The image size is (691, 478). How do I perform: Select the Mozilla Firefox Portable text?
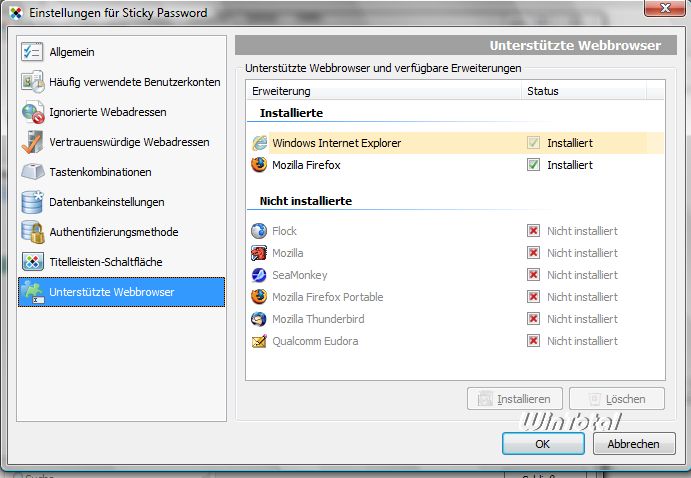(x=327, y=297)
